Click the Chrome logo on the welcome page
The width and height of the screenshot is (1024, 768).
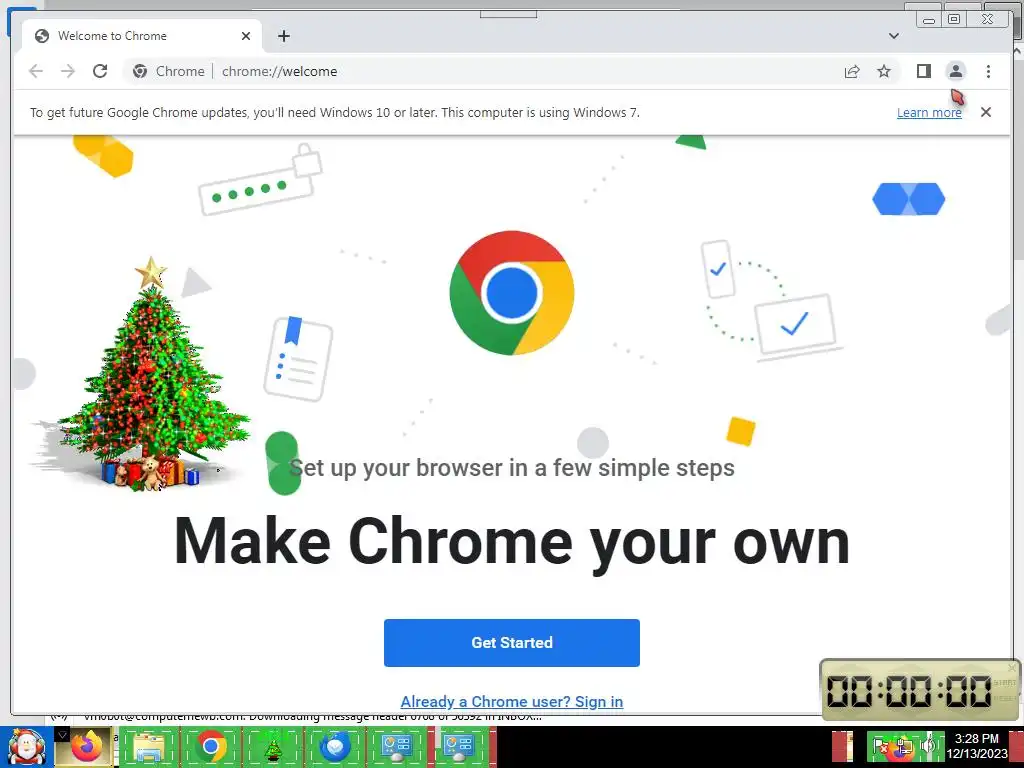511,293
